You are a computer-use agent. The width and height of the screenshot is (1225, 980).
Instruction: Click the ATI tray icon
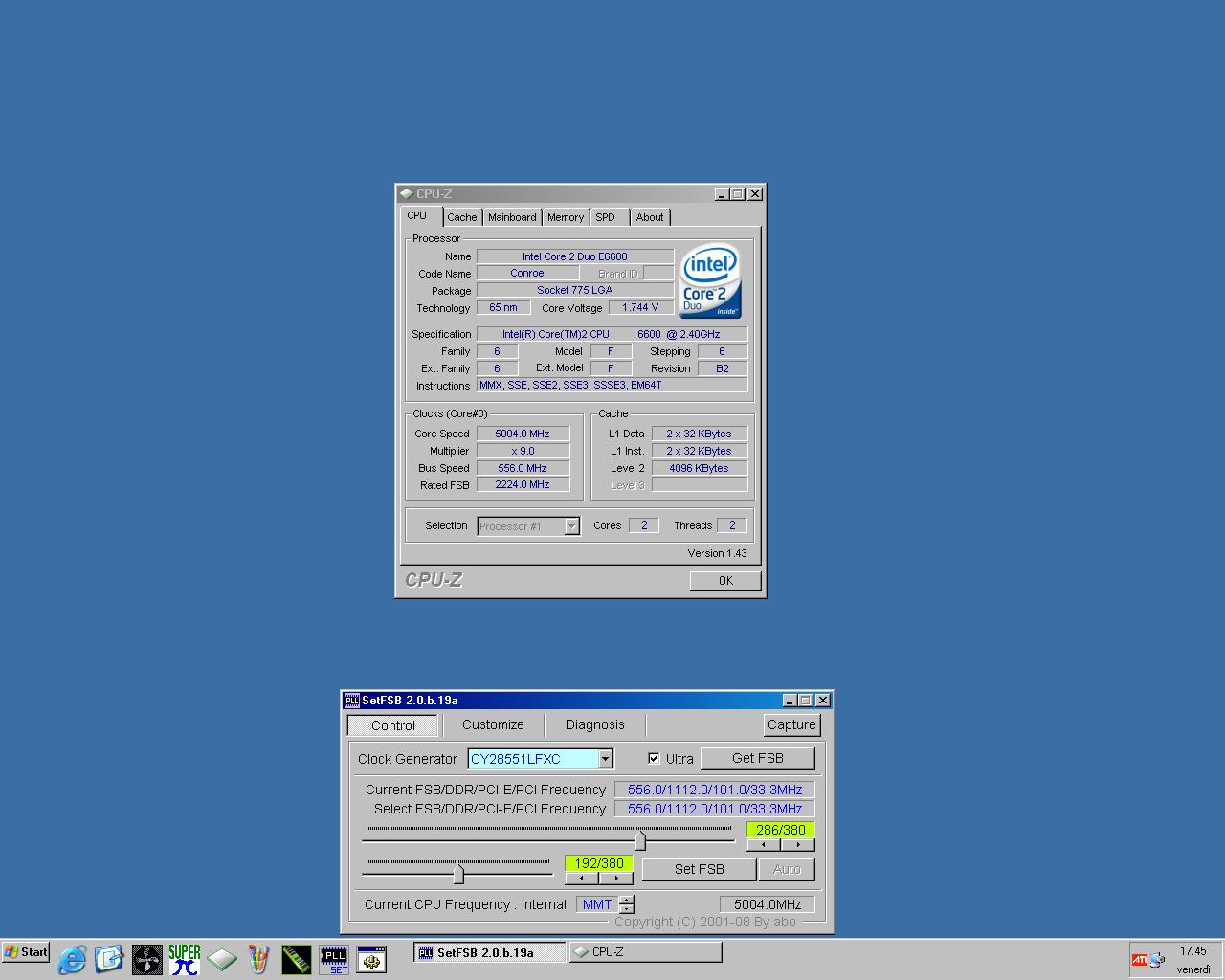coord(1140,960)
